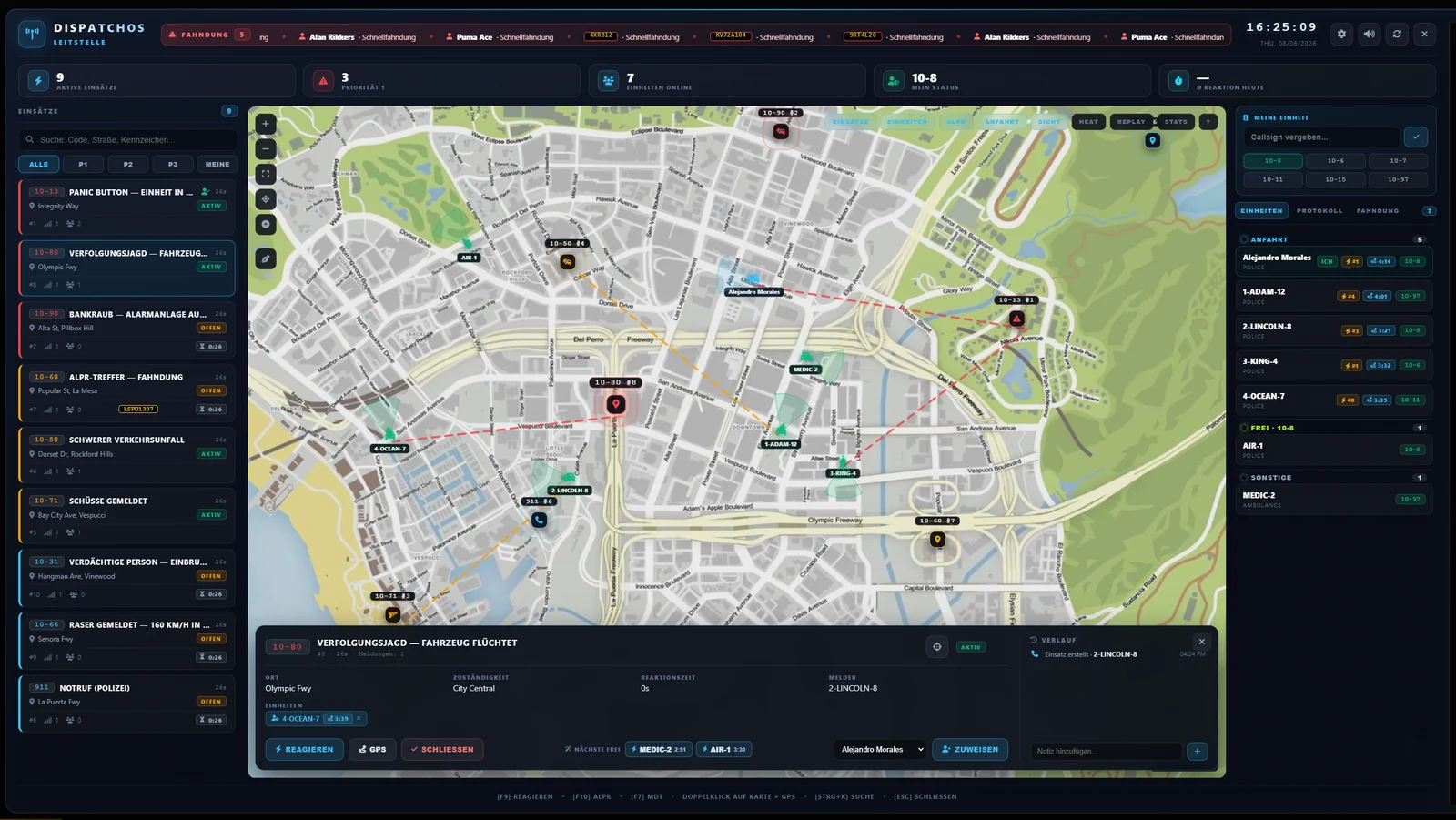Set my status to 10-7
Screen dimensions: 1456x820
click(1398, 160)
